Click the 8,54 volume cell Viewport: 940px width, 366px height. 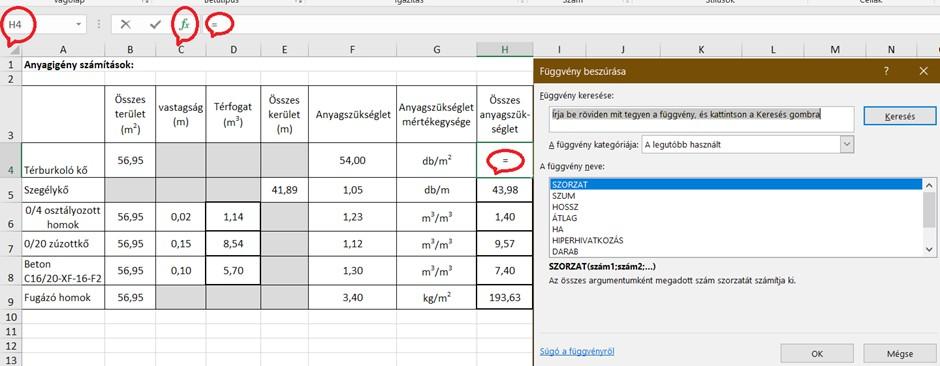[233, 244]
